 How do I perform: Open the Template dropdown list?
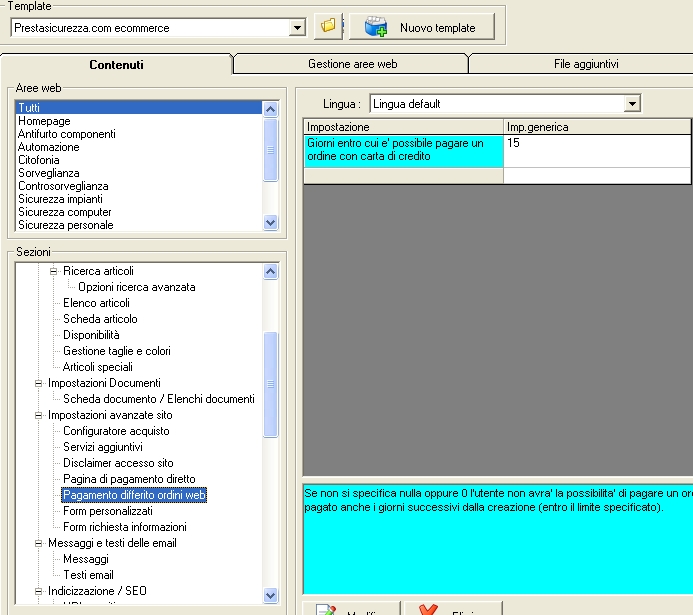(297, 28)
